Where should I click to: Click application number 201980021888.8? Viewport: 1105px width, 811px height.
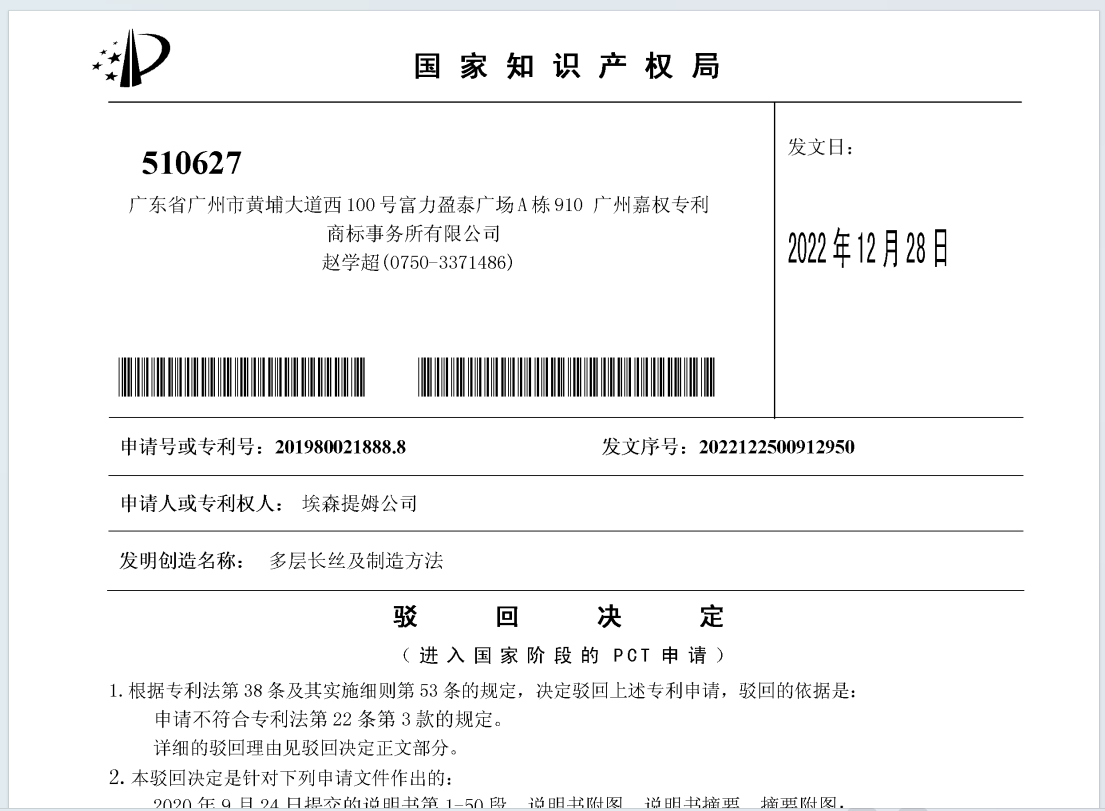pos(340,447)
